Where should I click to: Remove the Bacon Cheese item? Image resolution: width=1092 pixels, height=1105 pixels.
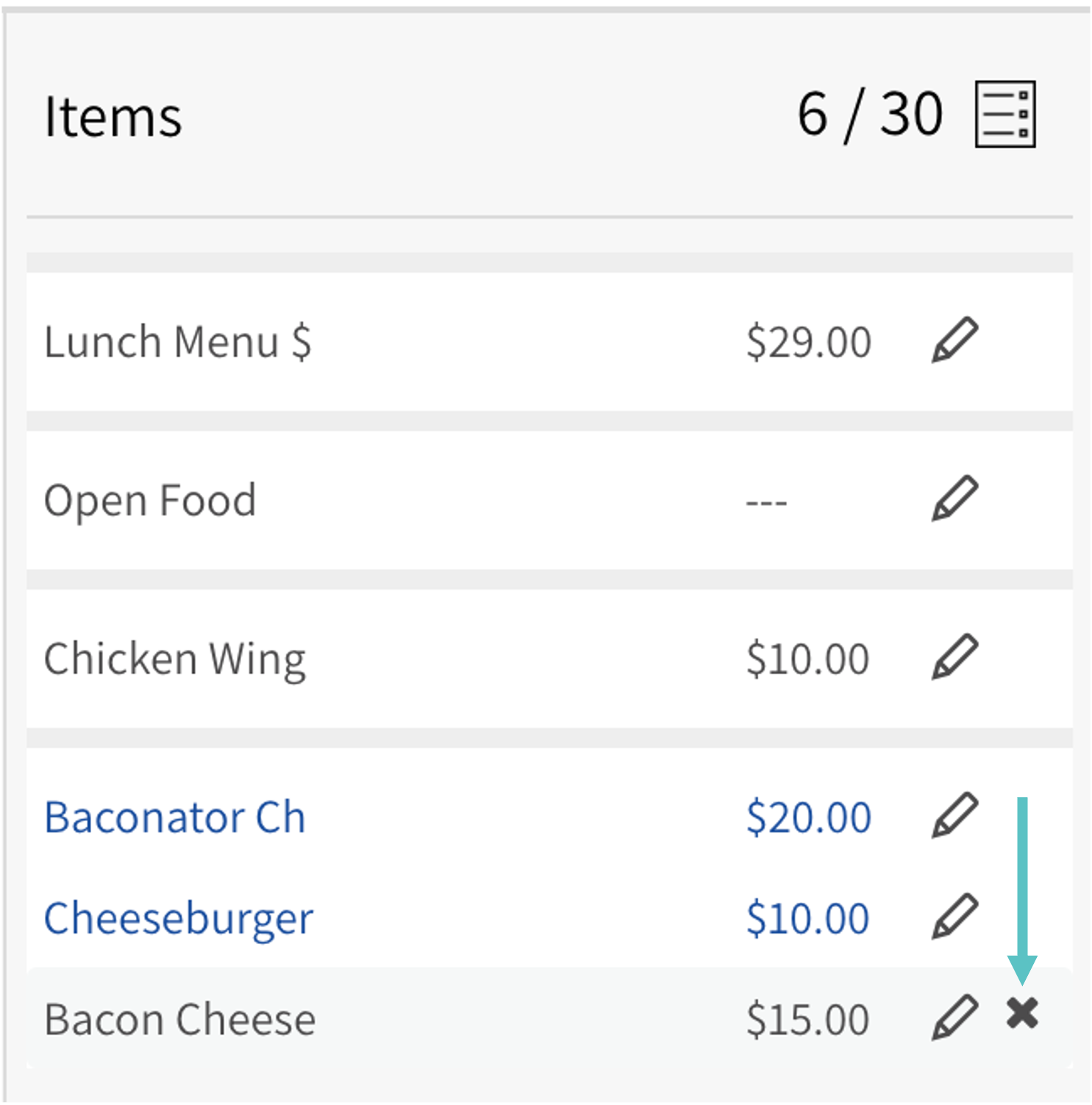(1022, 1014)
